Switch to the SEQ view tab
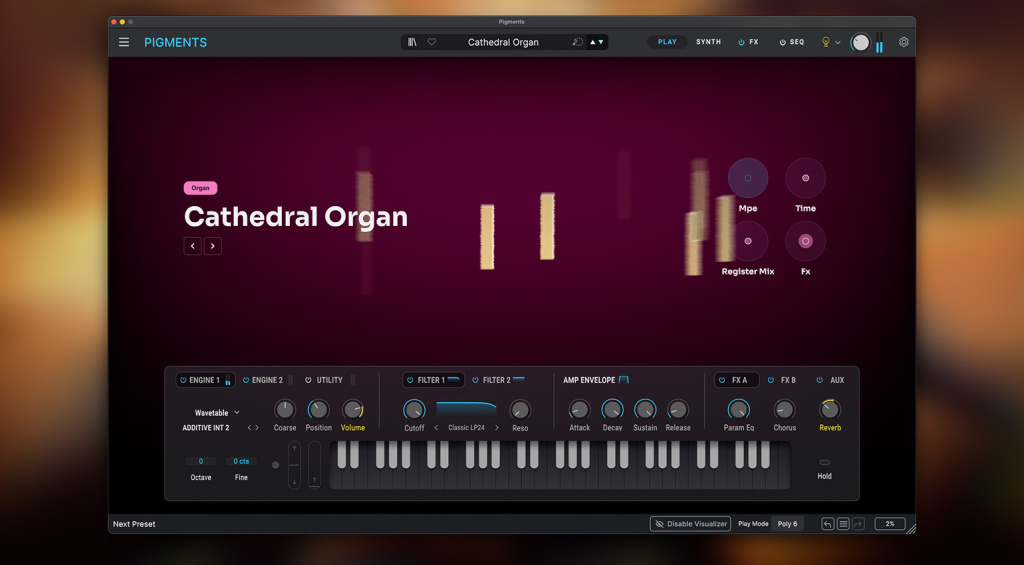 tap(797, 42)
